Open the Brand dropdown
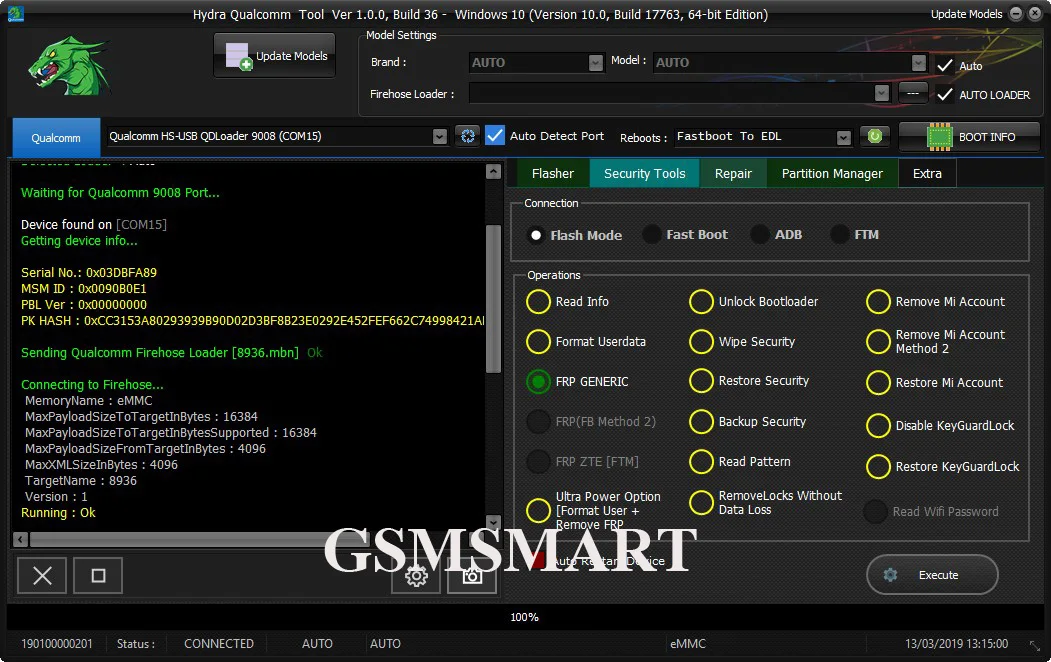The height and width of the screenshot is (662, 1051). coord(595,62)
